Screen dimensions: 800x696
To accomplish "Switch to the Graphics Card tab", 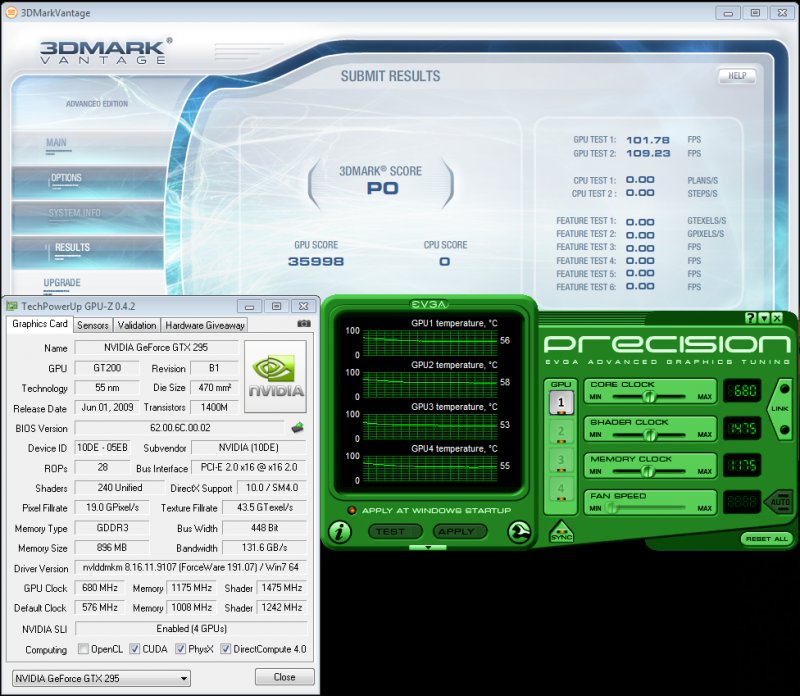I will pos(40,324).
